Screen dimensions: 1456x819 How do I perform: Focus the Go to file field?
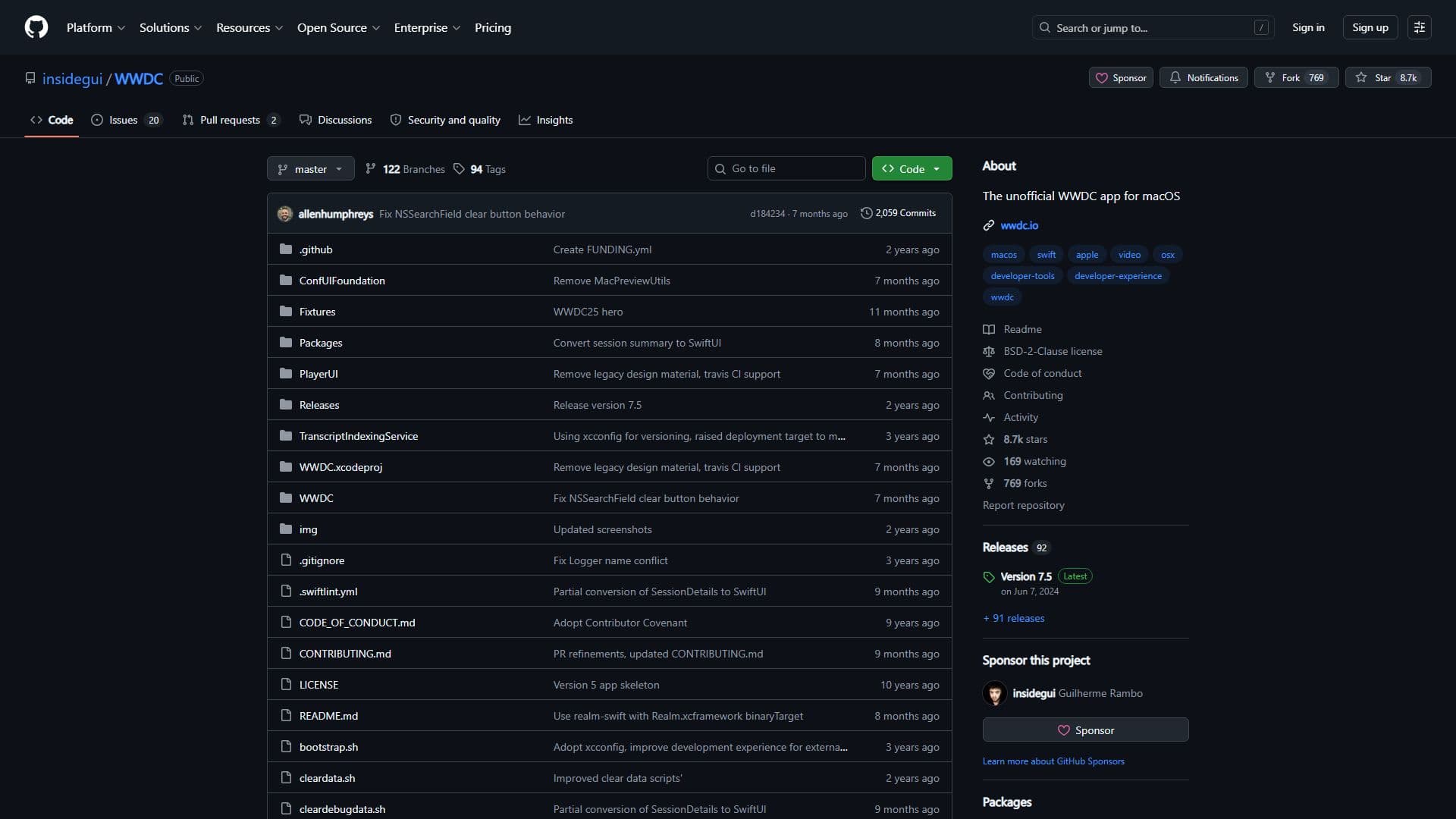[786, 168]
